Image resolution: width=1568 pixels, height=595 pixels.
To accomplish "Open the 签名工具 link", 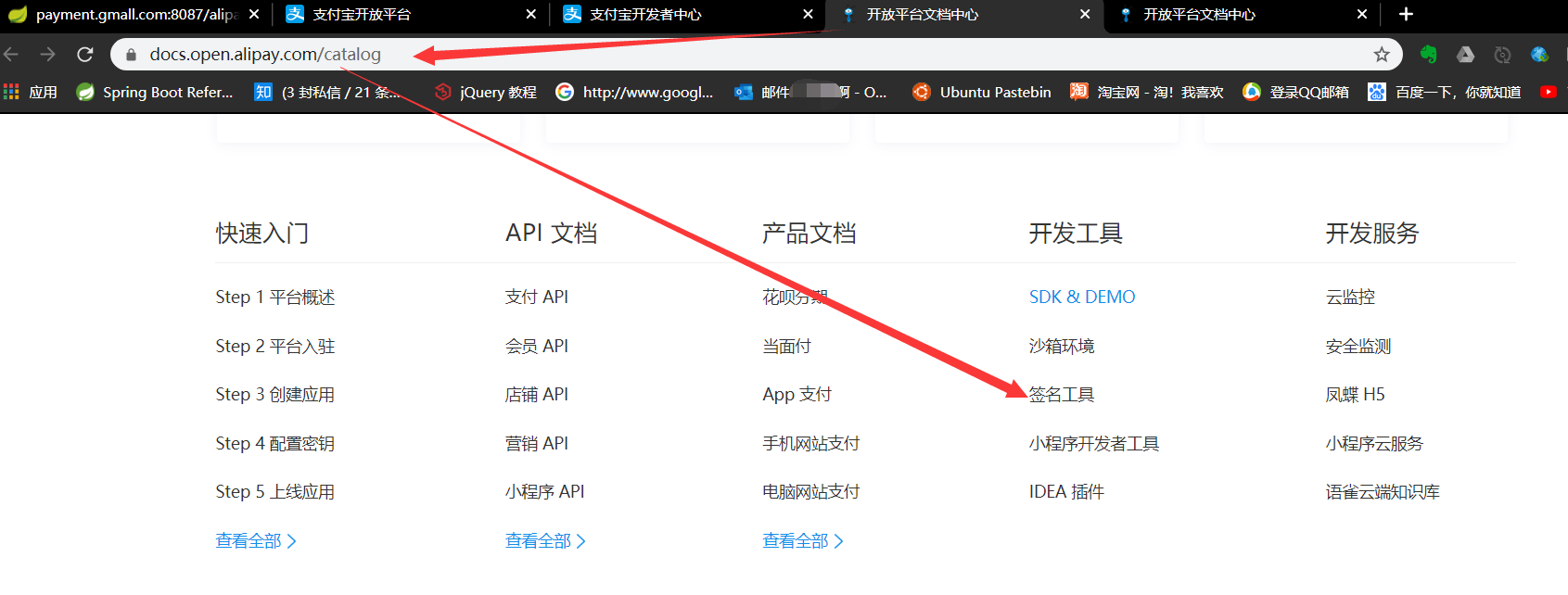I will pyautogui.click(x=1062, y=395).
